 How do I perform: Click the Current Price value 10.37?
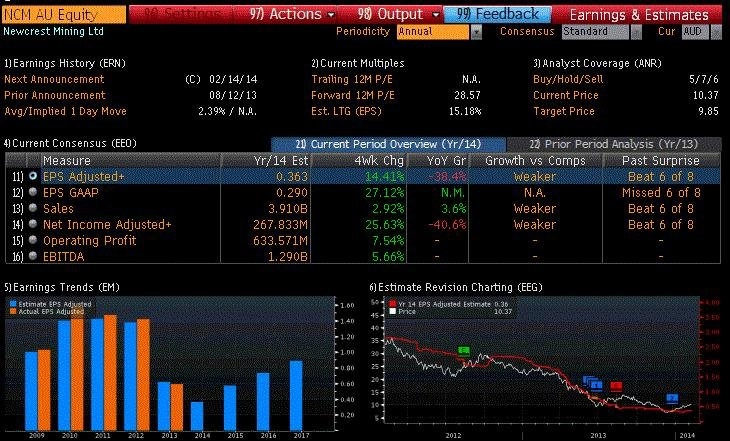(705, 95)
